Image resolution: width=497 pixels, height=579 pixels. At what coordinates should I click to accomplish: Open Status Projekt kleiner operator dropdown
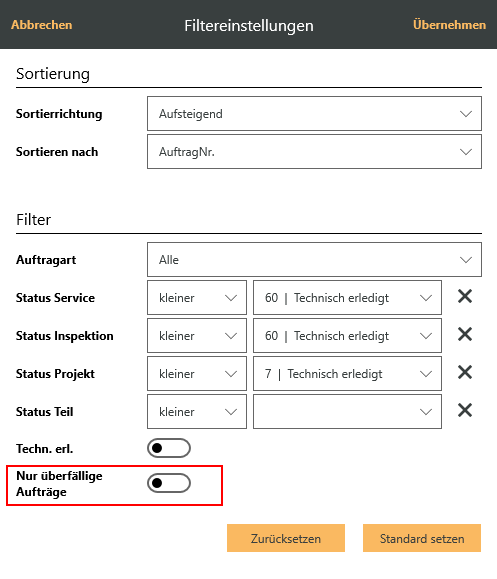point(197,374)
